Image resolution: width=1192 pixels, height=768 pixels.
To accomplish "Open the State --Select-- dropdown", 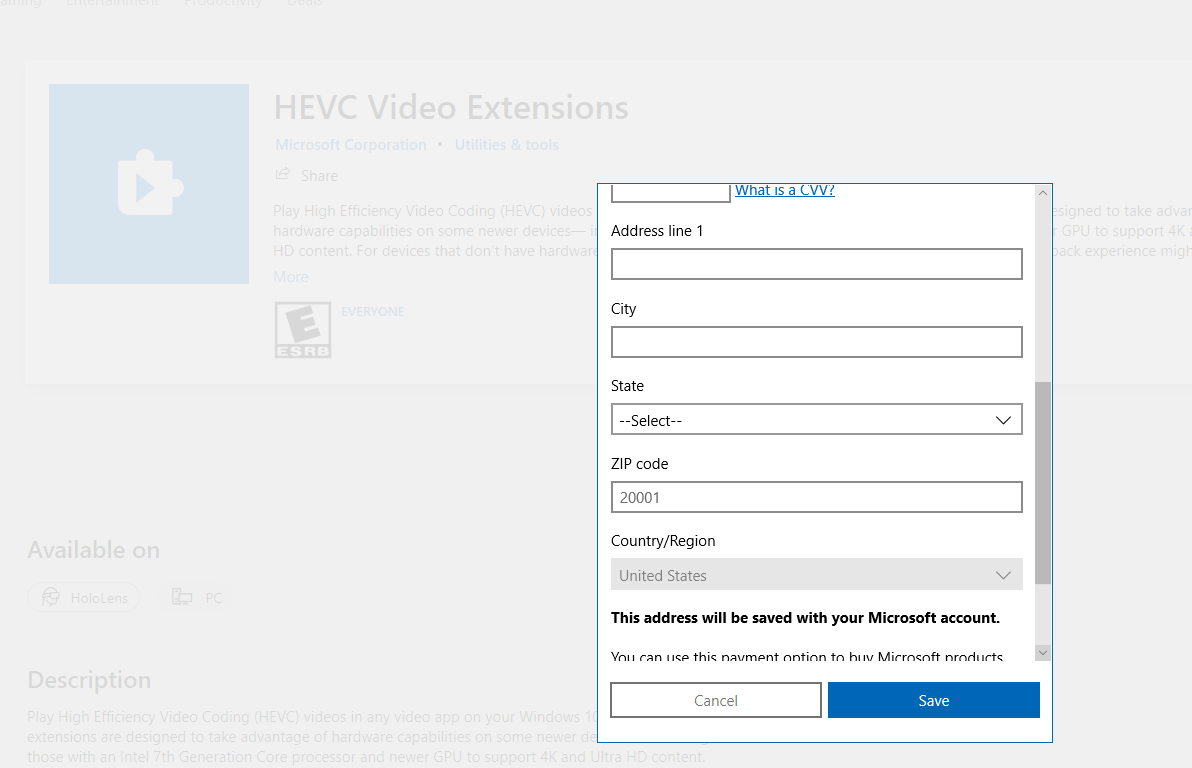I will point(816,420).
